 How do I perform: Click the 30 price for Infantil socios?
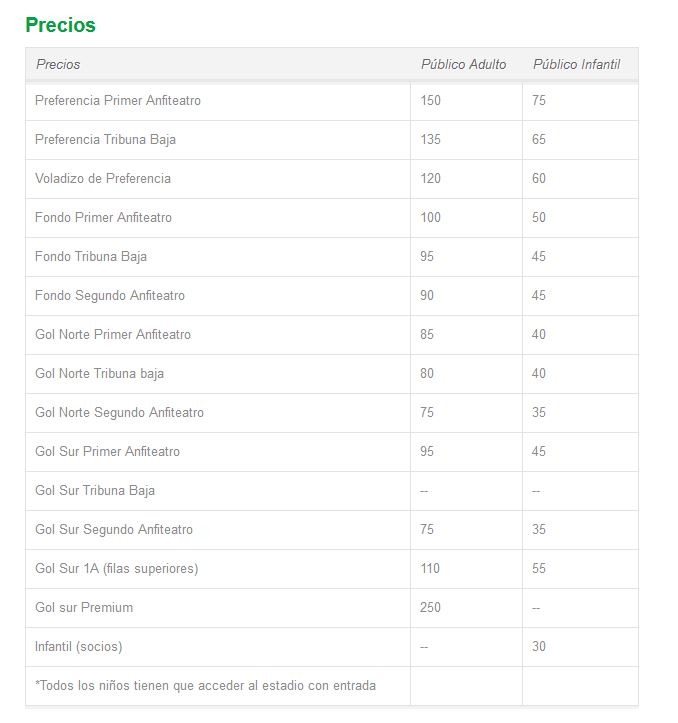point(539,646)
